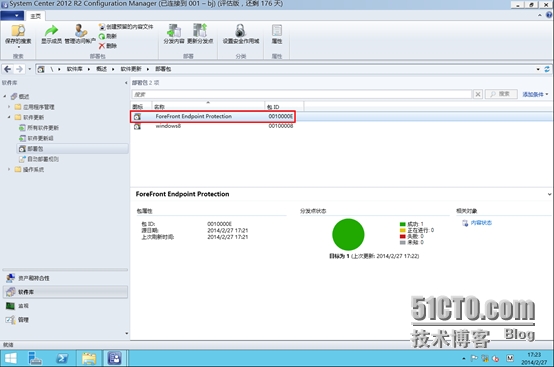Click the flag notification tray icon
Viewport: 554px width, 367px height.
474,359
